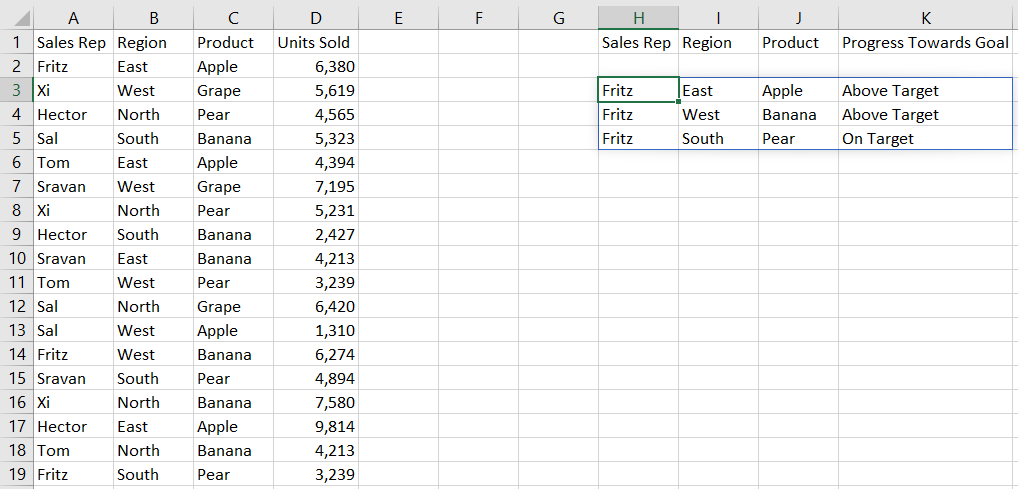This screenshot has width=1018, height=489.
Task: Click column H header
Action: tap(638, 18)
